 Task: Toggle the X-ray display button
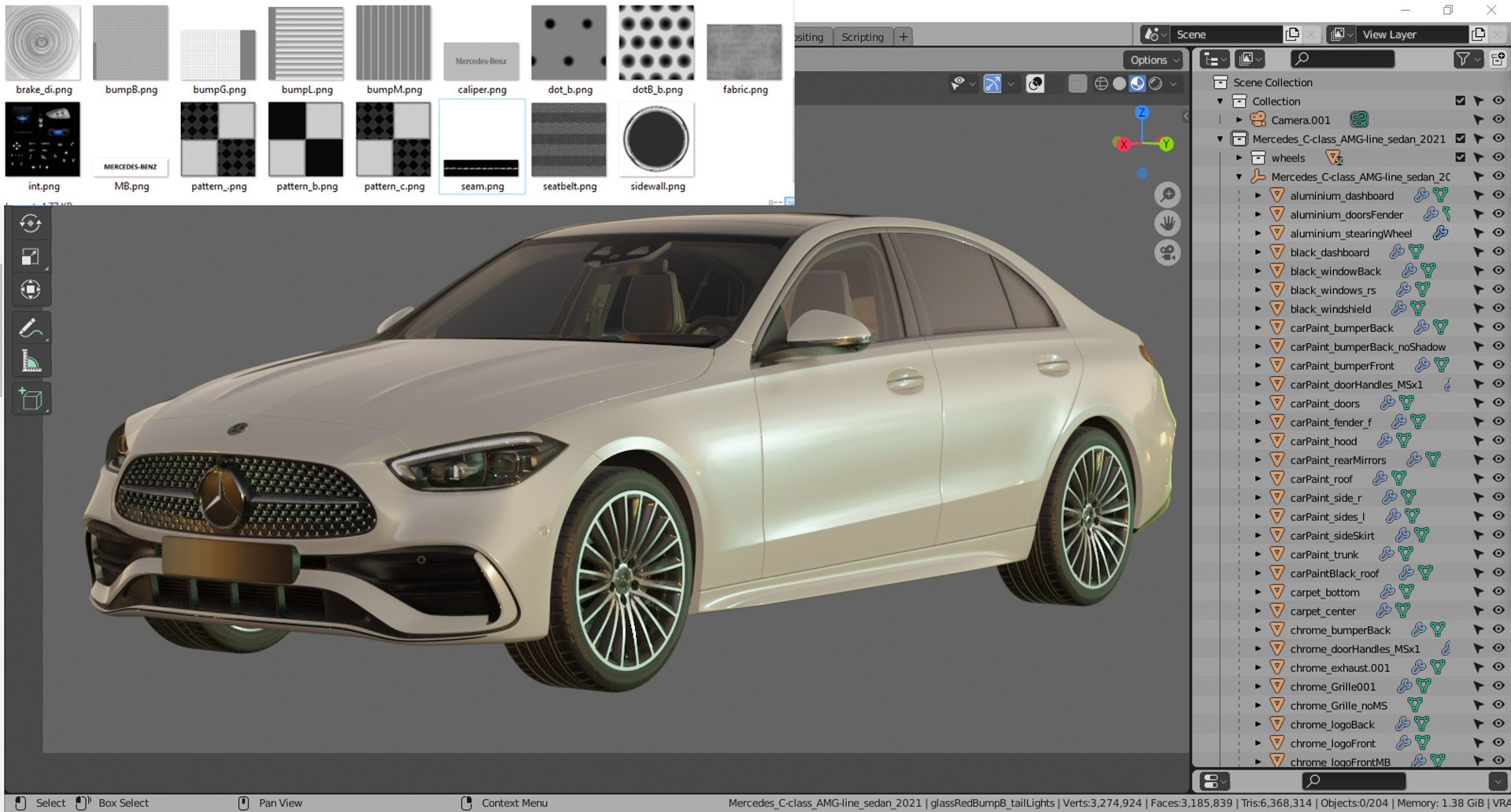tap(1077, 83)
